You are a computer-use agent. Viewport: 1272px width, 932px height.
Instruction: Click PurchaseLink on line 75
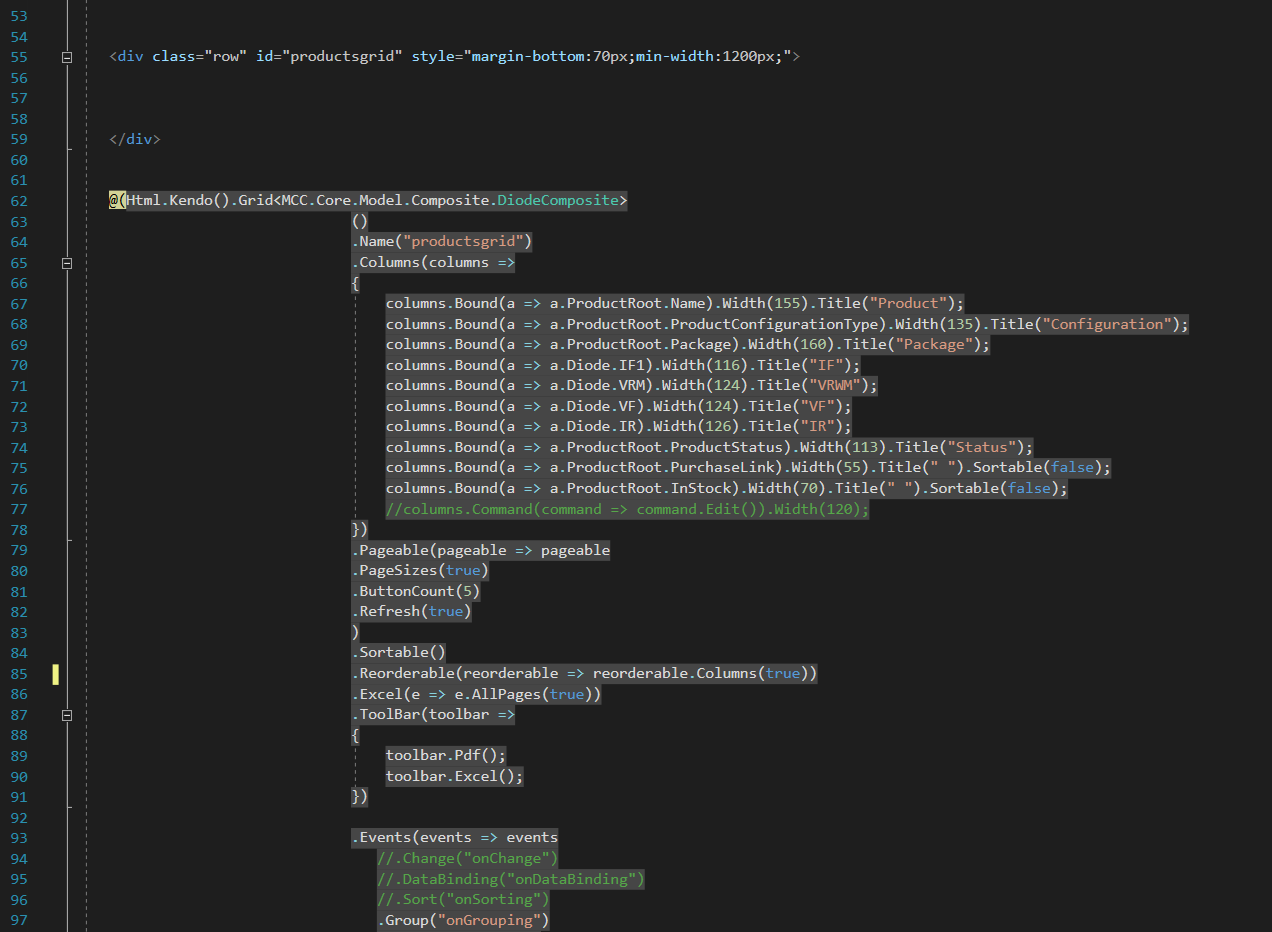coord(722,467)
